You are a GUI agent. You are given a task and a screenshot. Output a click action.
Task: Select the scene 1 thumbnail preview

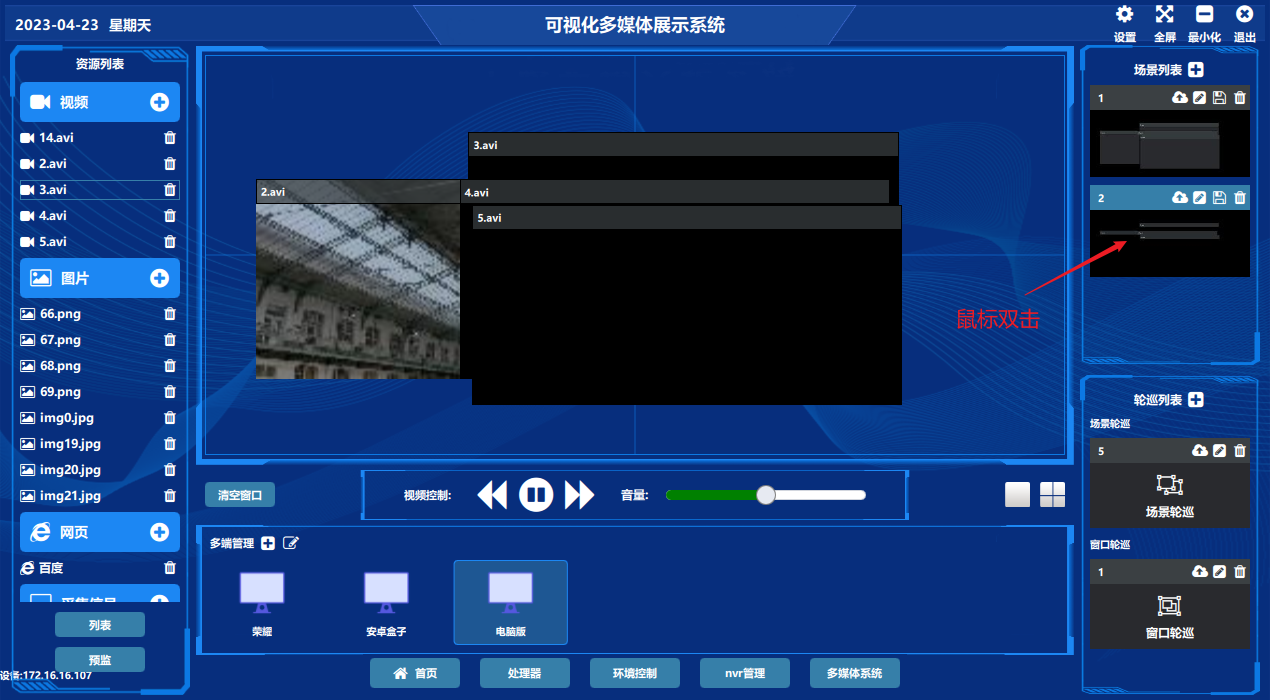pyautogui.click(x=1170, y=143)
